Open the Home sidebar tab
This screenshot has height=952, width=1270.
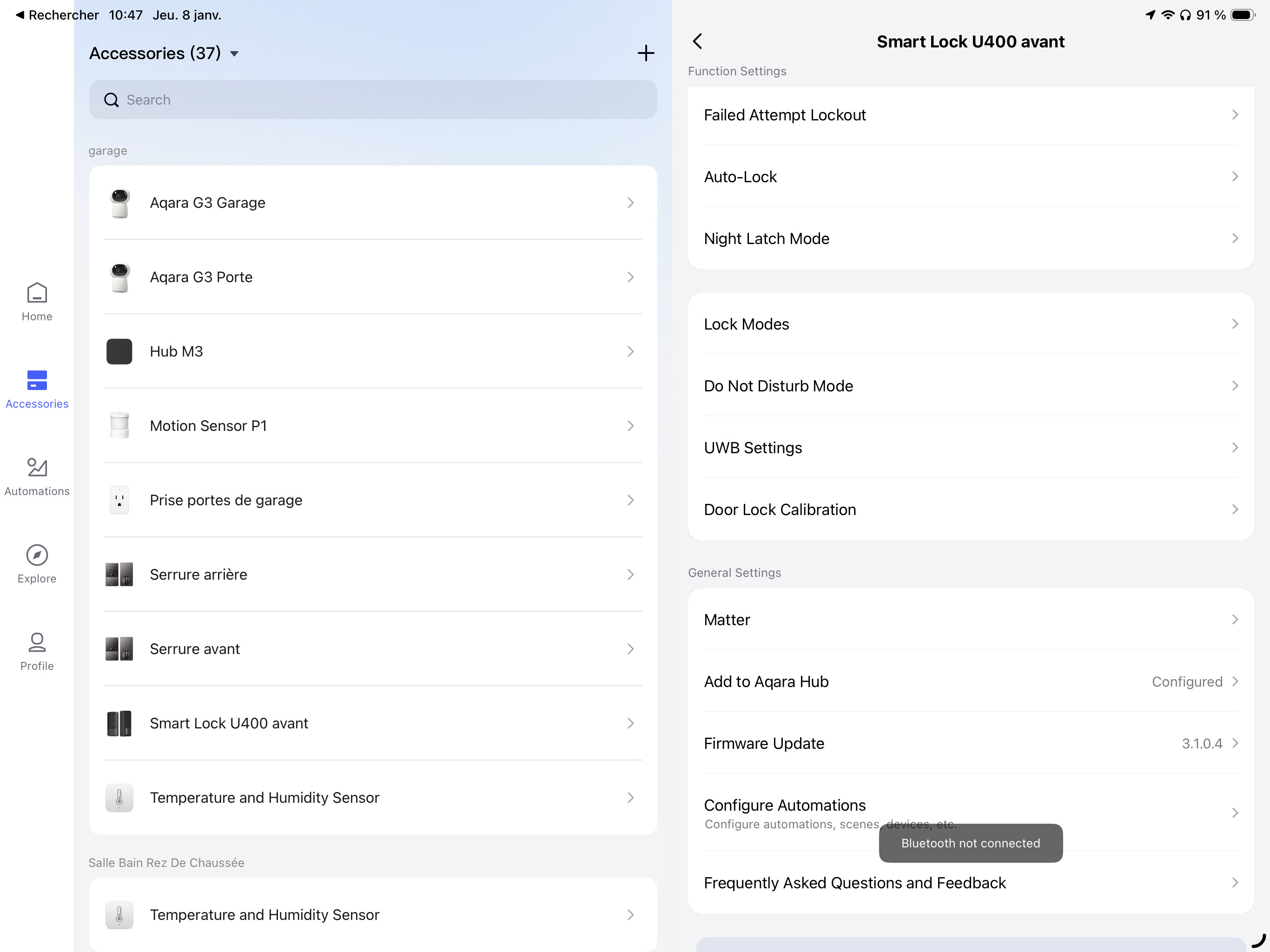[37, 302]
